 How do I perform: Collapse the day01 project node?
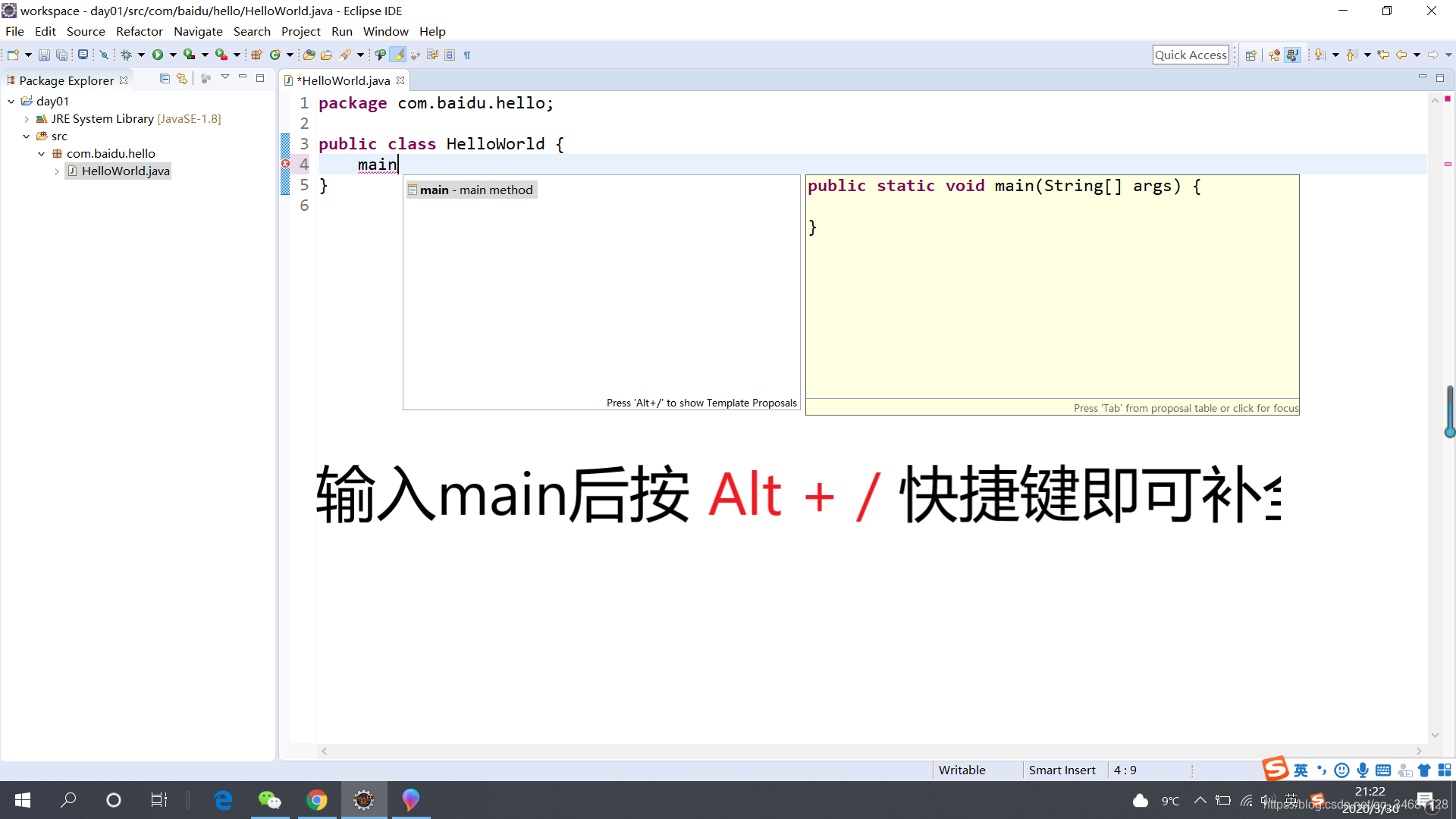coord(11,101)
